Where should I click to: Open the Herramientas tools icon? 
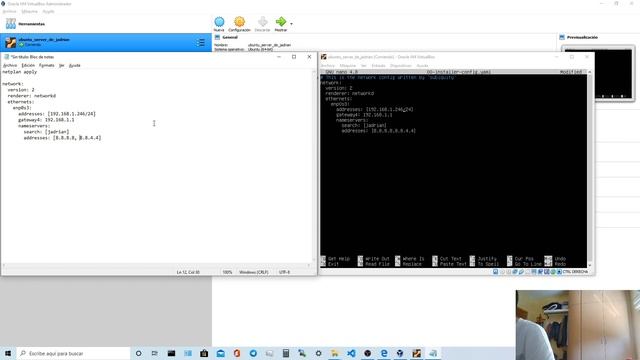(11, 24)
